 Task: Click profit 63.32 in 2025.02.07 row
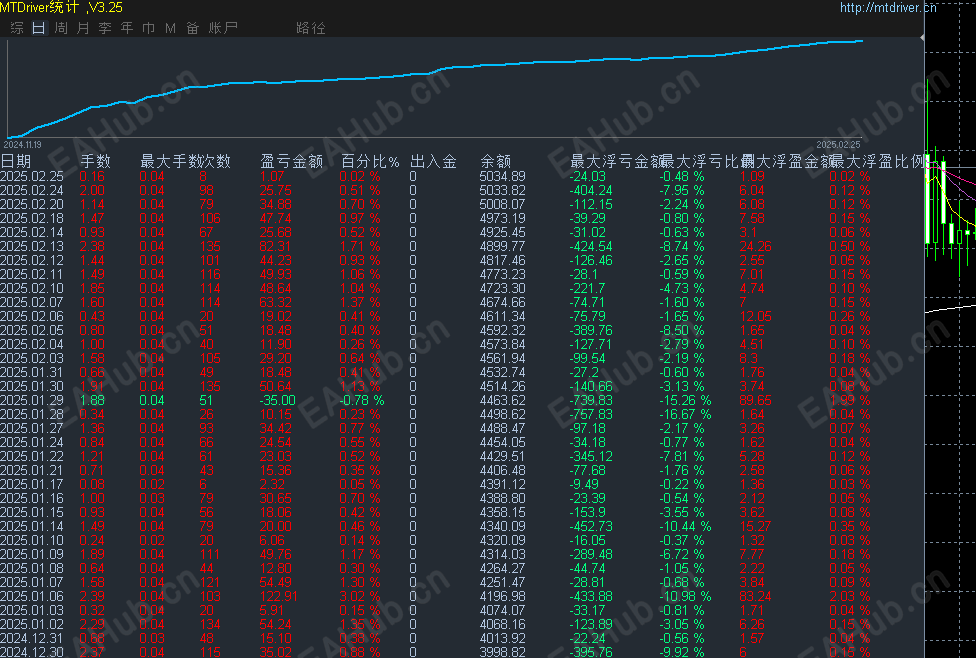point(275,303)
